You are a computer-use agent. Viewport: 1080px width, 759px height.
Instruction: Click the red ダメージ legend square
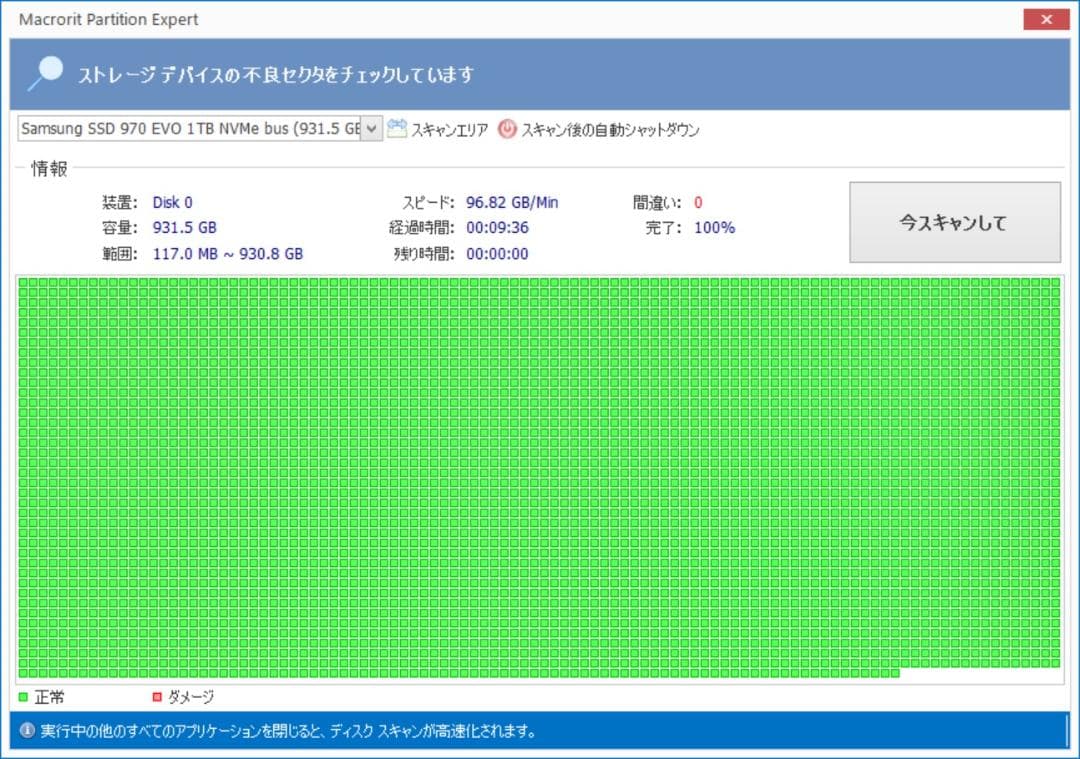[155, 697]
